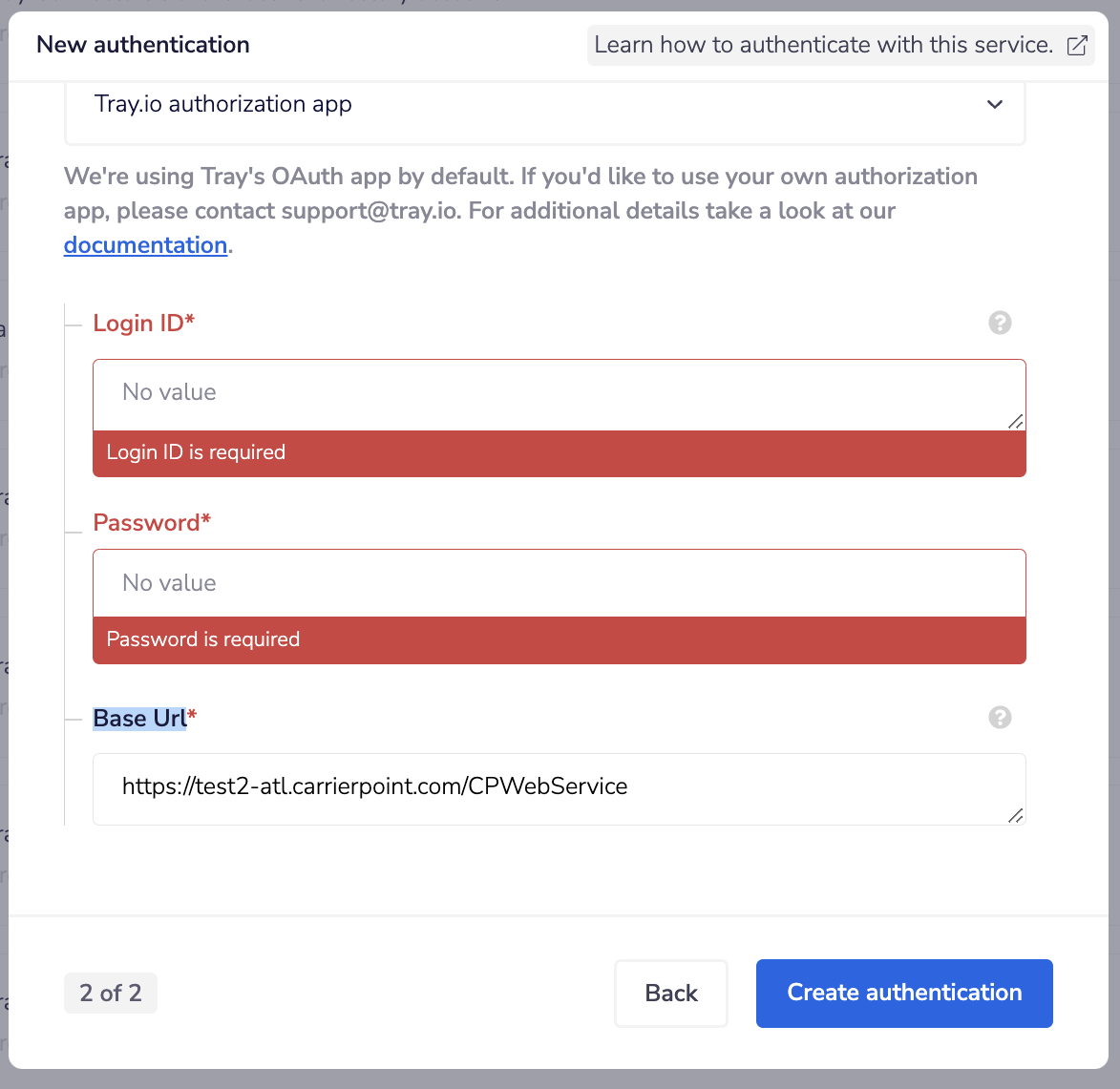Image resolution: width=1120 pixels, height=1089 pixels.
Task: Click the chevron on the authorization app selector
Action: pos(994,105)
